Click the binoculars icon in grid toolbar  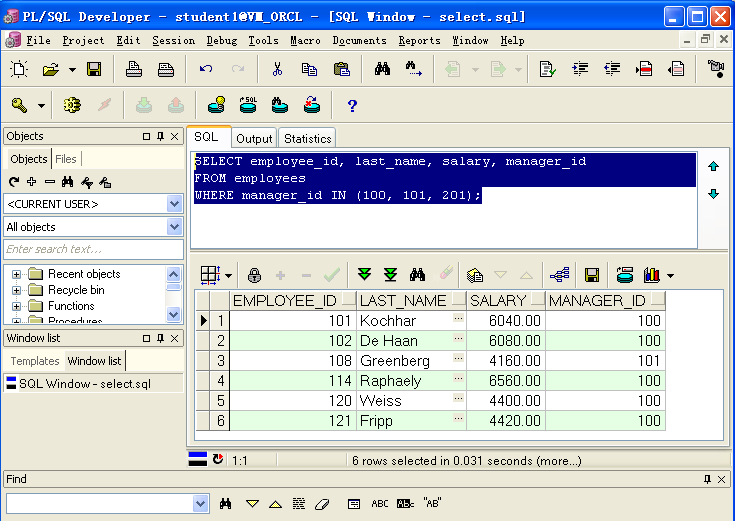pos(417,274)
